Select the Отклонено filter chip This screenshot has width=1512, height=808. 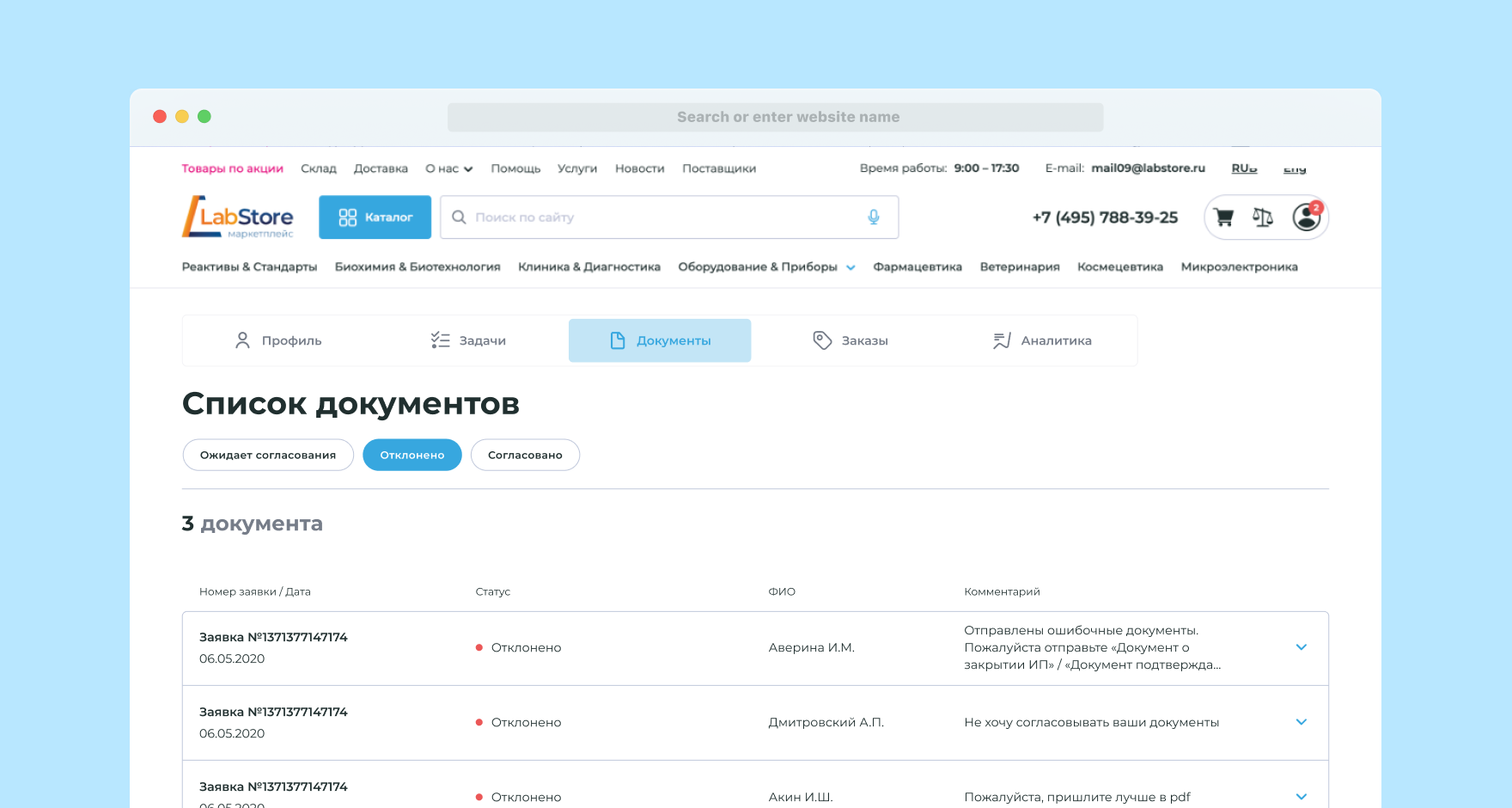click(x=412, y=455)
